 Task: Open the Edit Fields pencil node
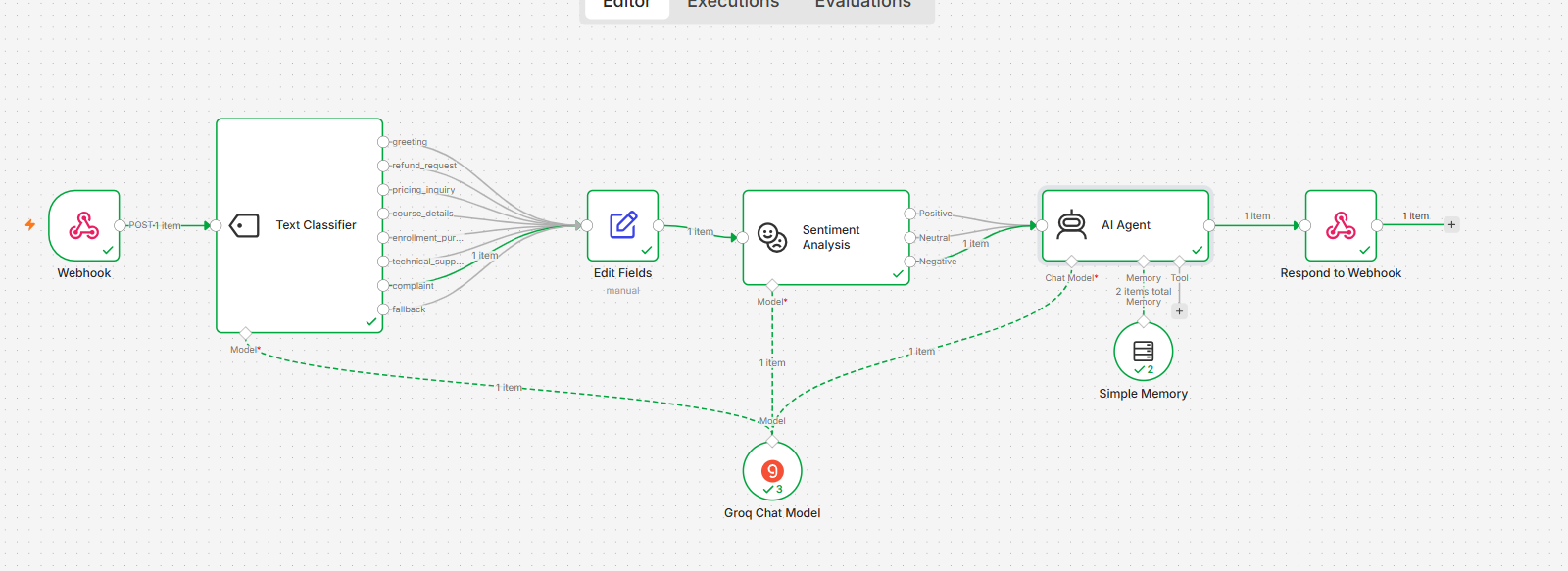(x=623, y=225)
